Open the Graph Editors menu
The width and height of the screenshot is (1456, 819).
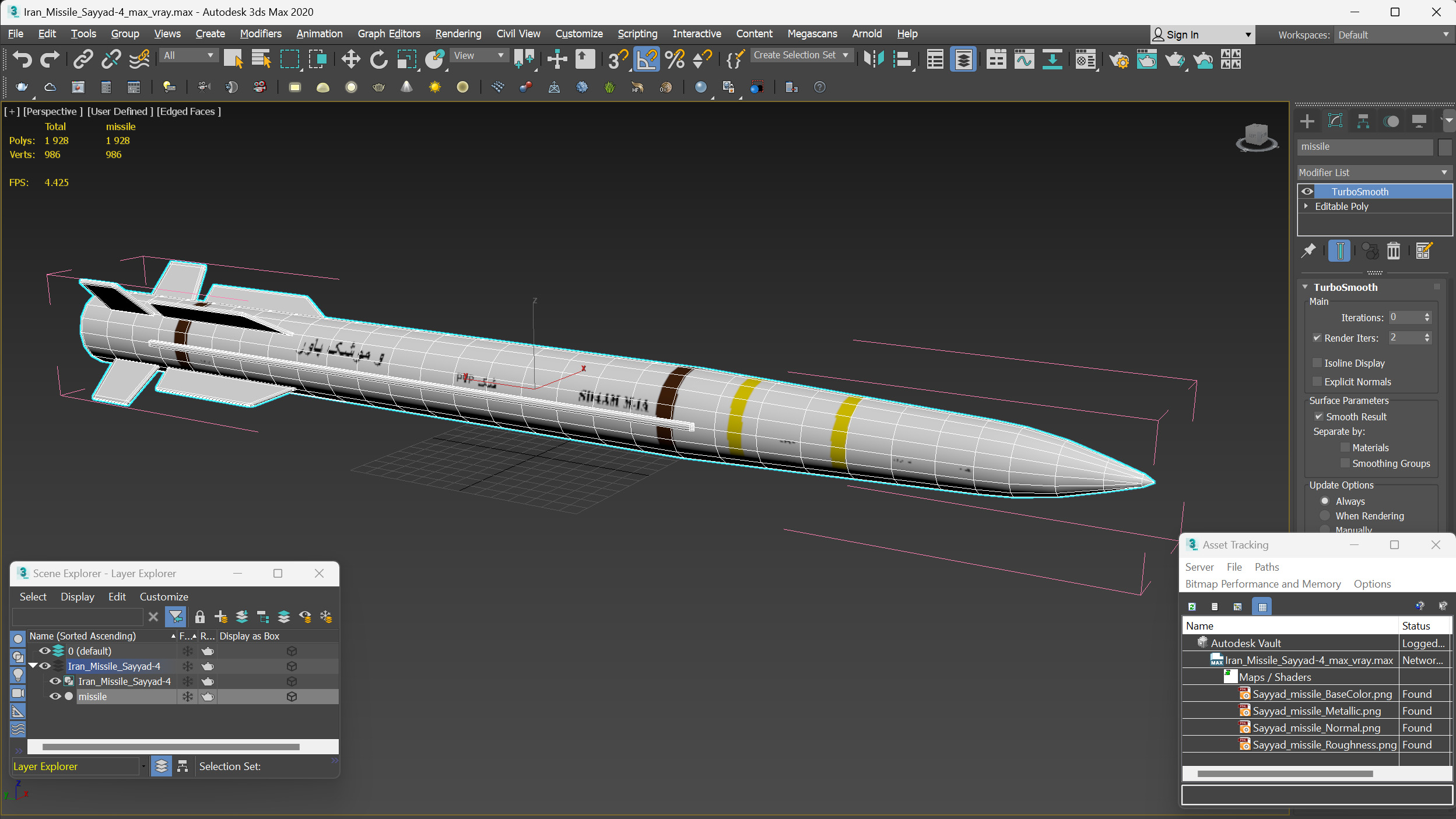coord(389,34)
